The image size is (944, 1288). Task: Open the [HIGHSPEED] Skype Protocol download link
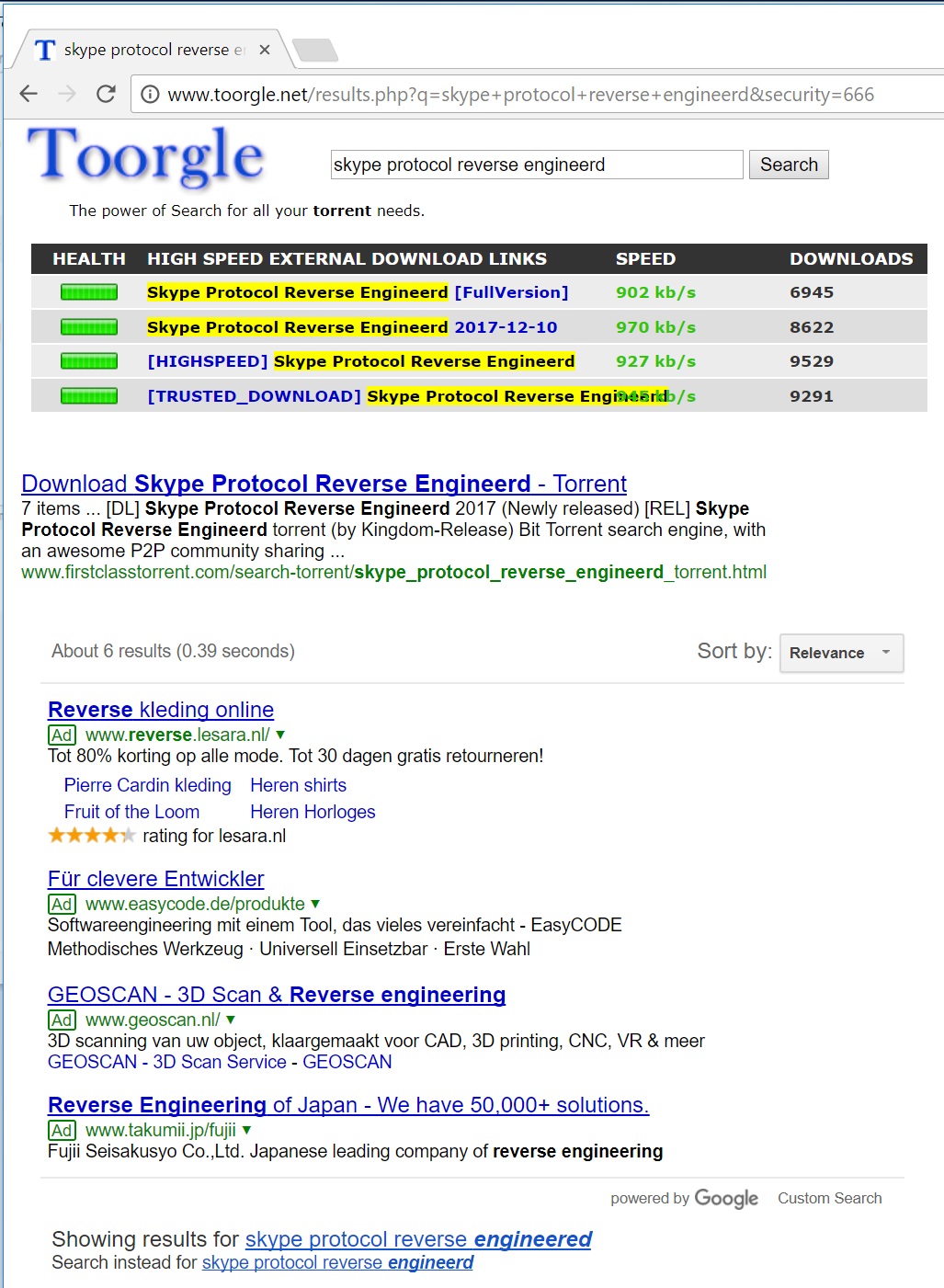click(361, 361)
